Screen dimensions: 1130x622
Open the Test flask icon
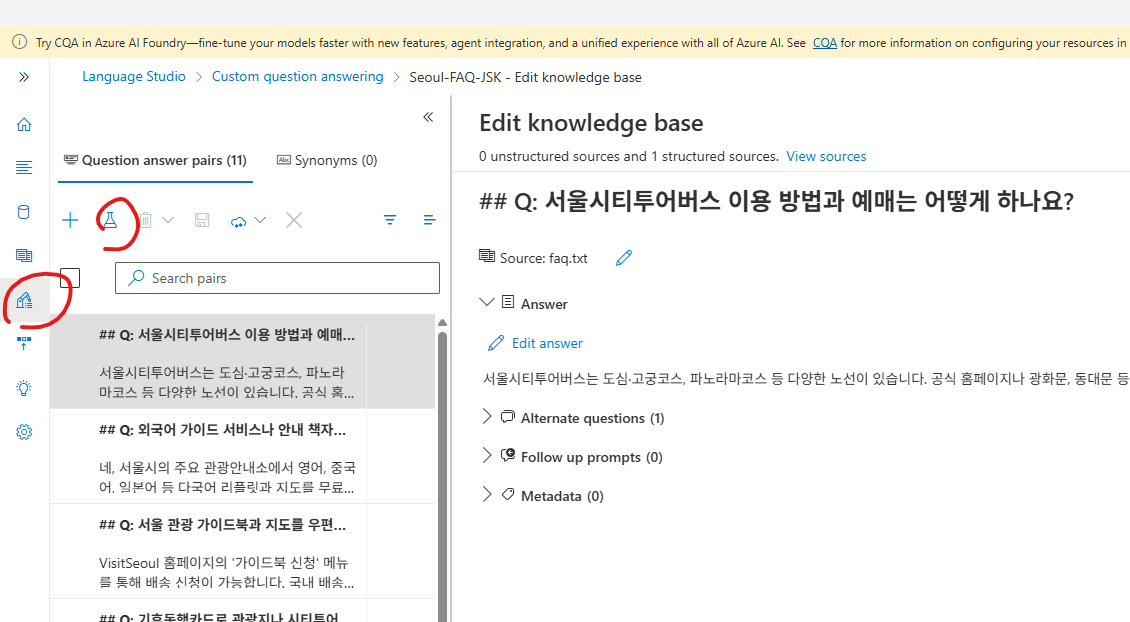110,221
